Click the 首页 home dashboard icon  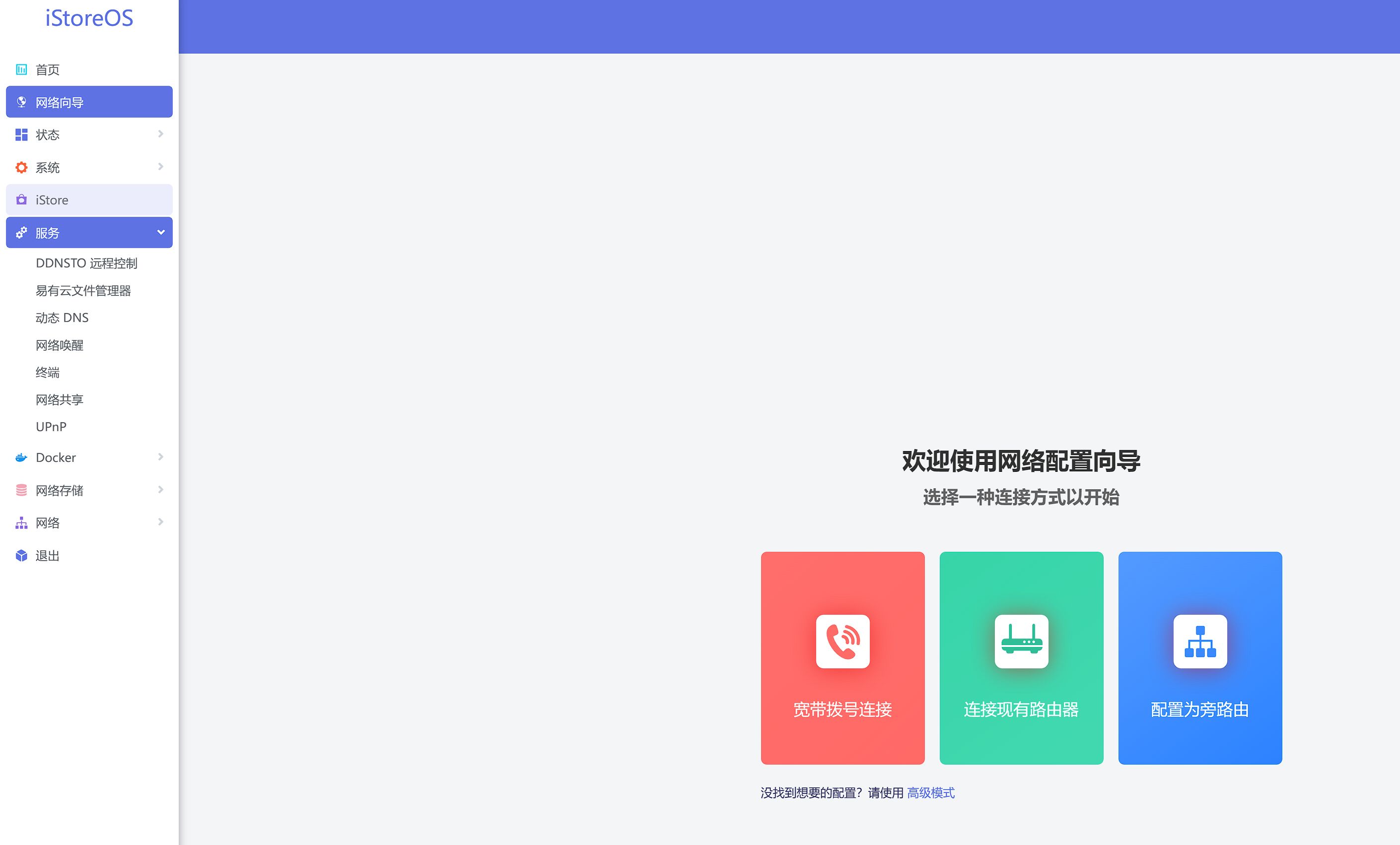tap(21, 69)
